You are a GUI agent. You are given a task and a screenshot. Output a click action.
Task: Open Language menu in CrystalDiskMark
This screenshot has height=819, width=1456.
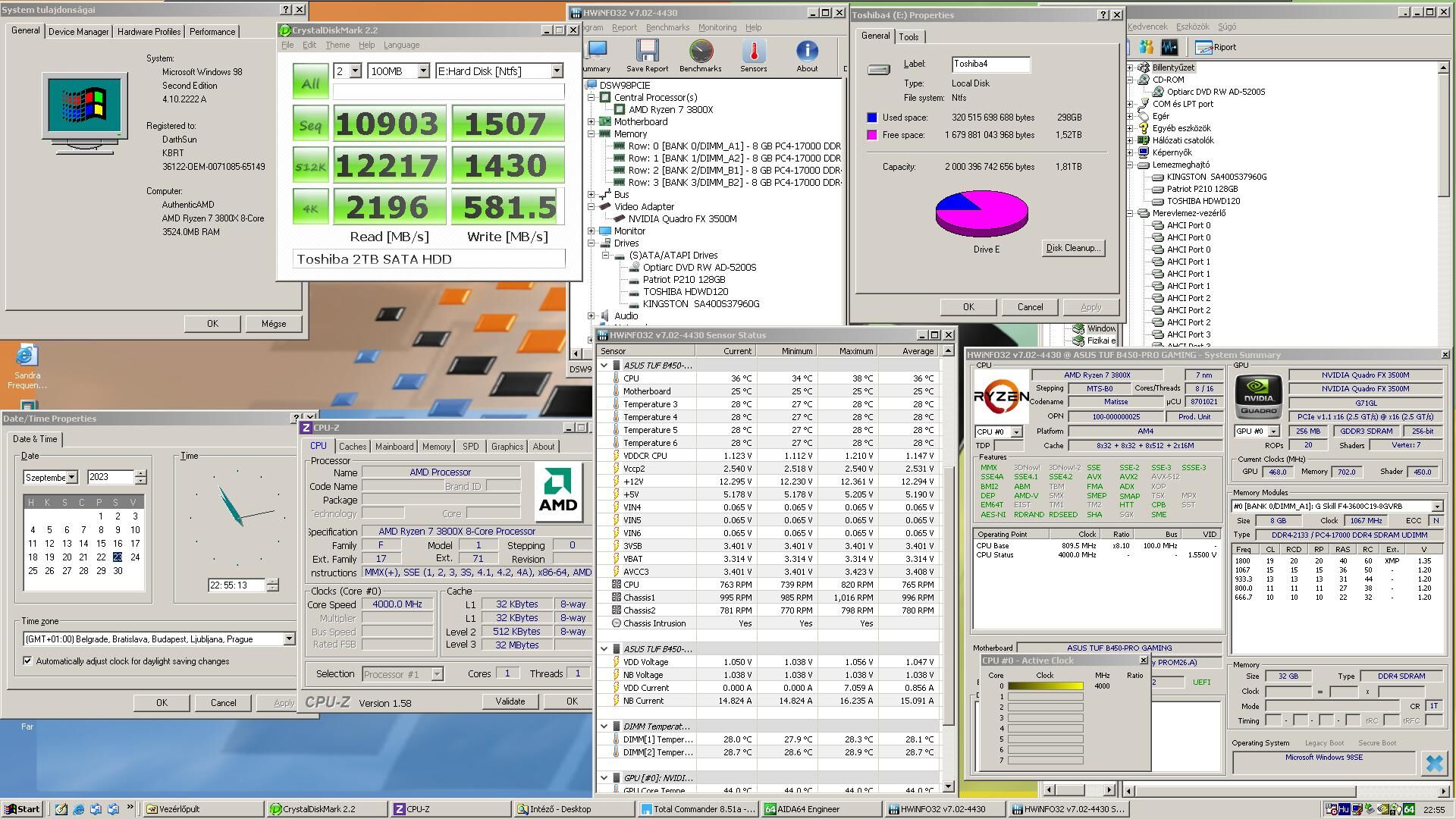coord(401,45)
